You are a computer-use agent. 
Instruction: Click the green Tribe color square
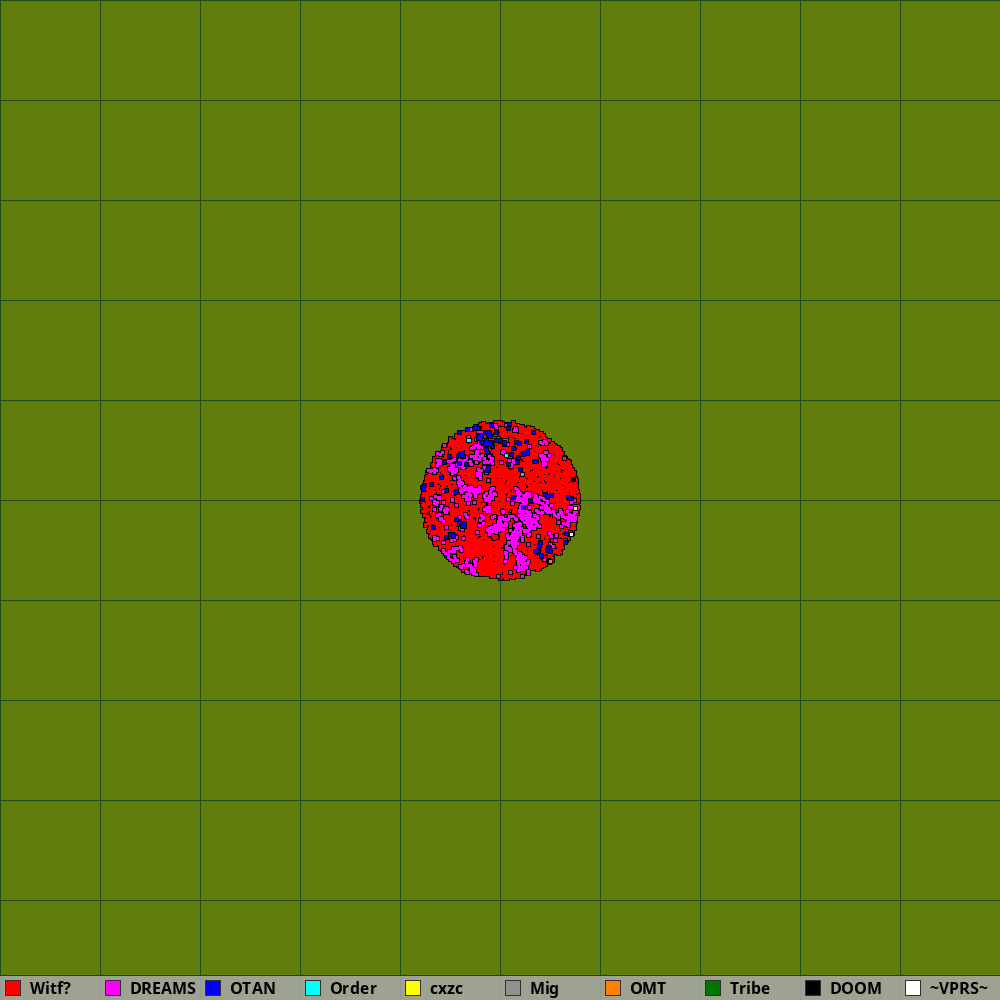tap(713, 988)
